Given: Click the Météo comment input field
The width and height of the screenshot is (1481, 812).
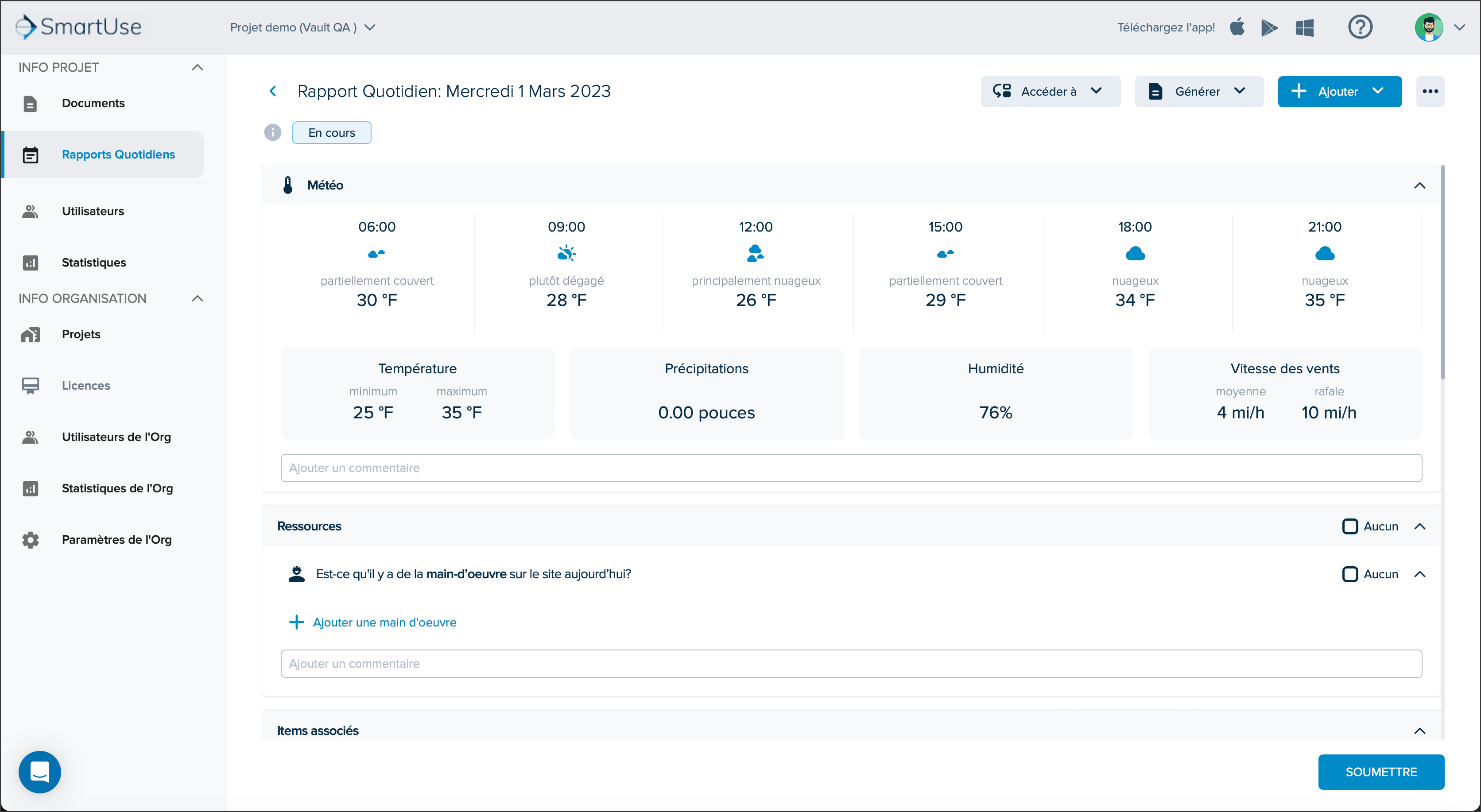Looking at the screenshot, I should (851, 468).
